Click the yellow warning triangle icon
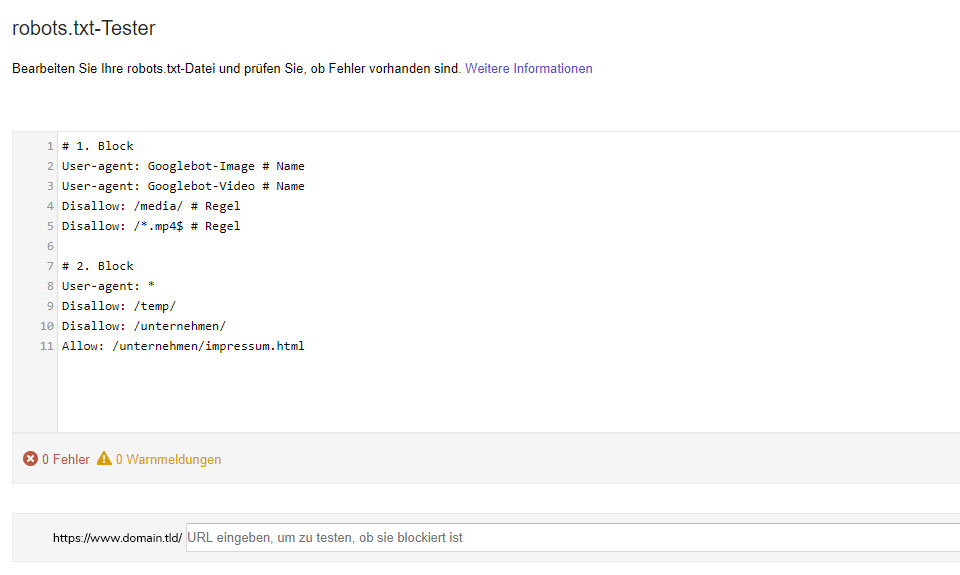 tap(104, 458)
